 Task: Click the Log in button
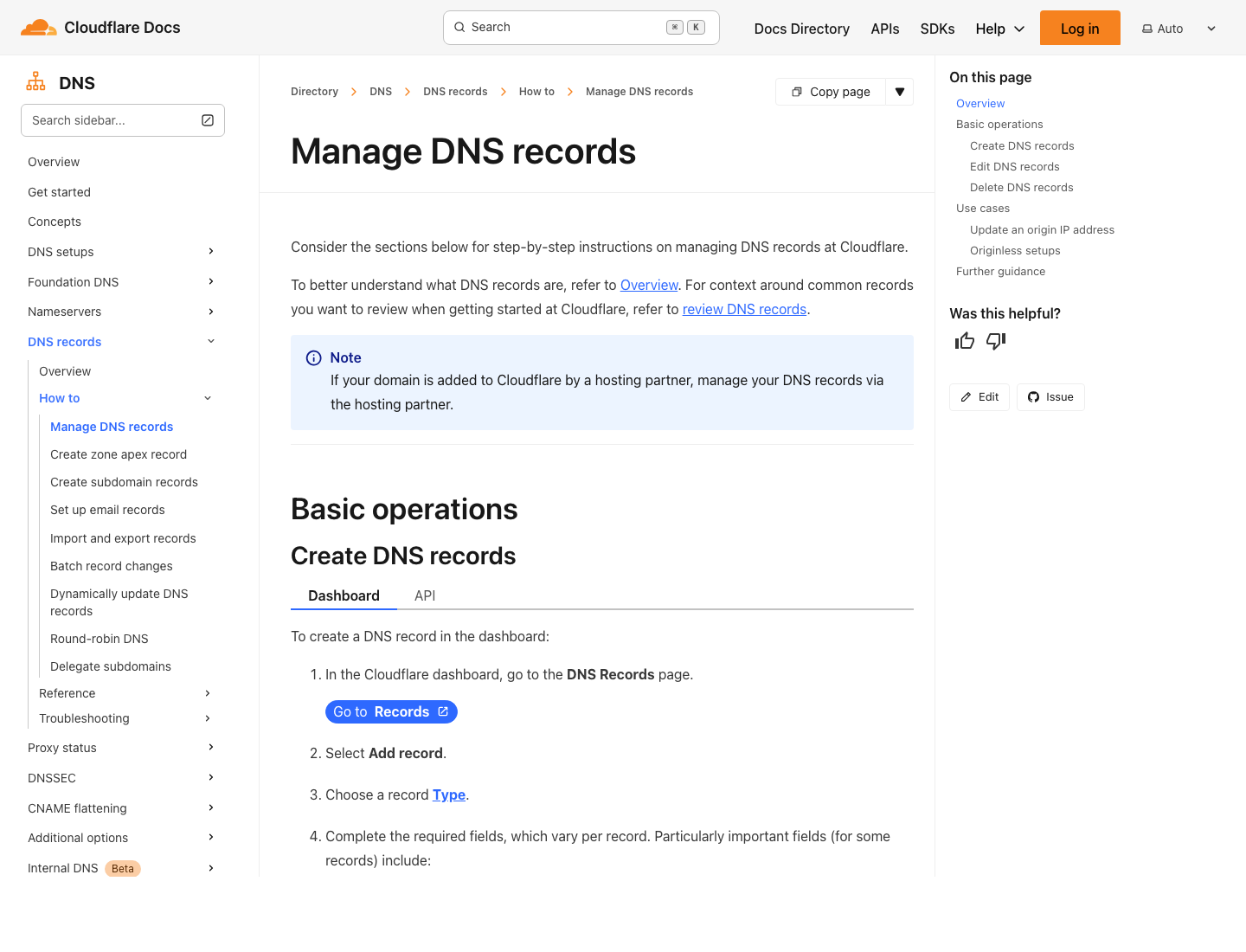pos(1080,27)
